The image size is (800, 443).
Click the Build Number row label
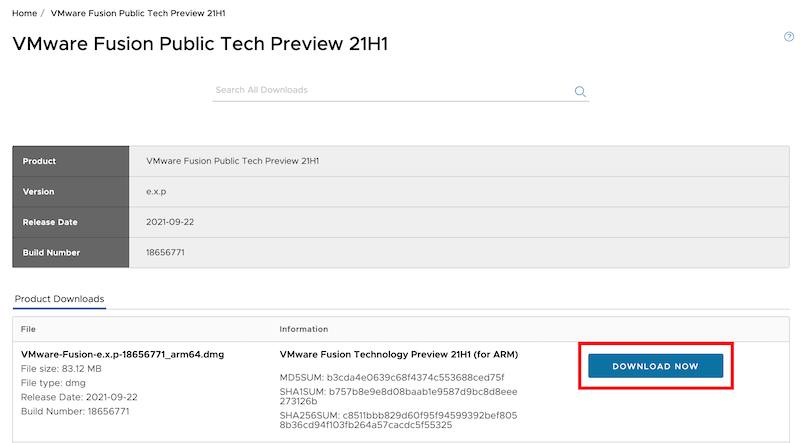pyautogui.click(x=51, y=253)
